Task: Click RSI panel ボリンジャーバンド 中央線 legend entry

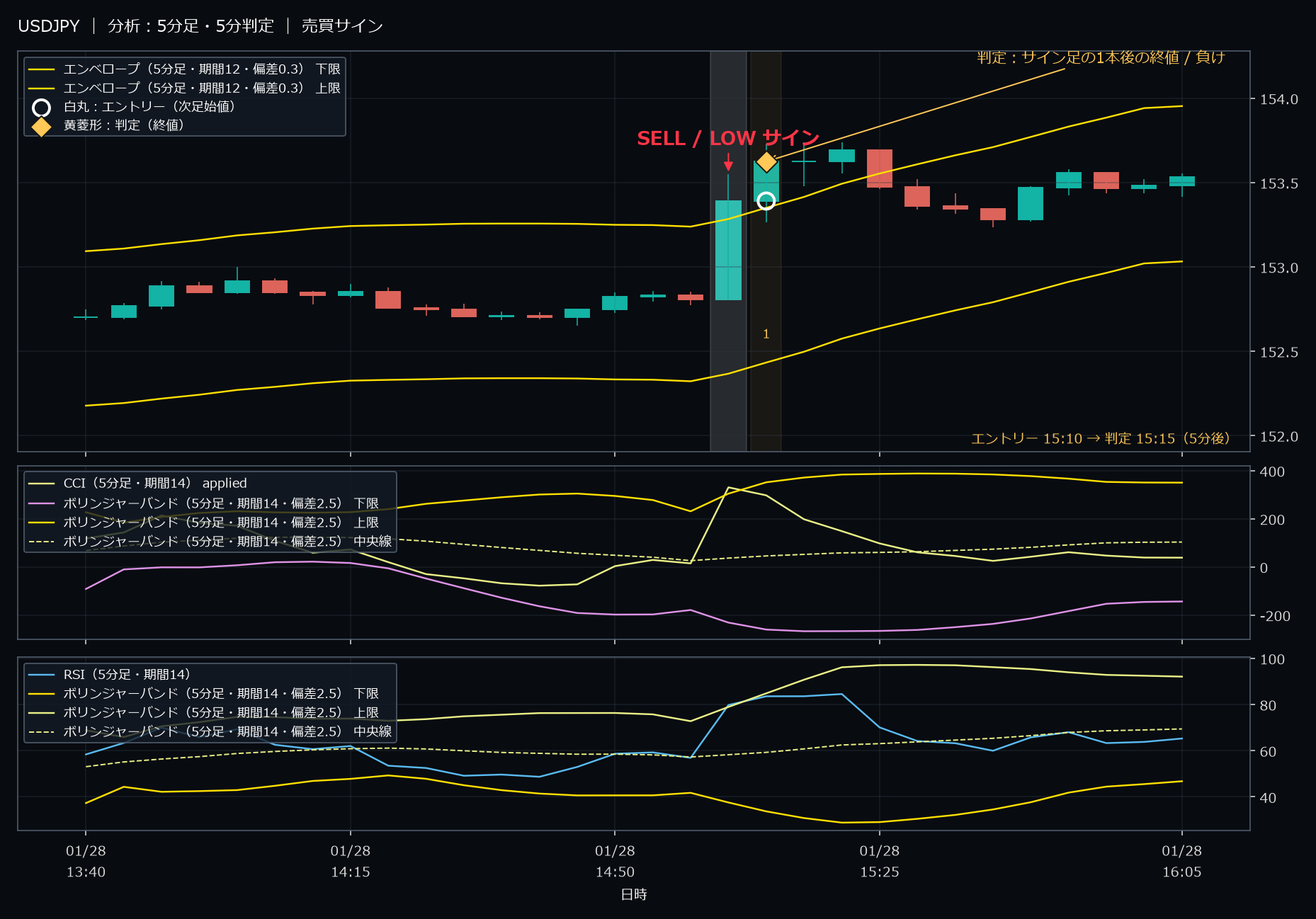Action: coord(210,731)
